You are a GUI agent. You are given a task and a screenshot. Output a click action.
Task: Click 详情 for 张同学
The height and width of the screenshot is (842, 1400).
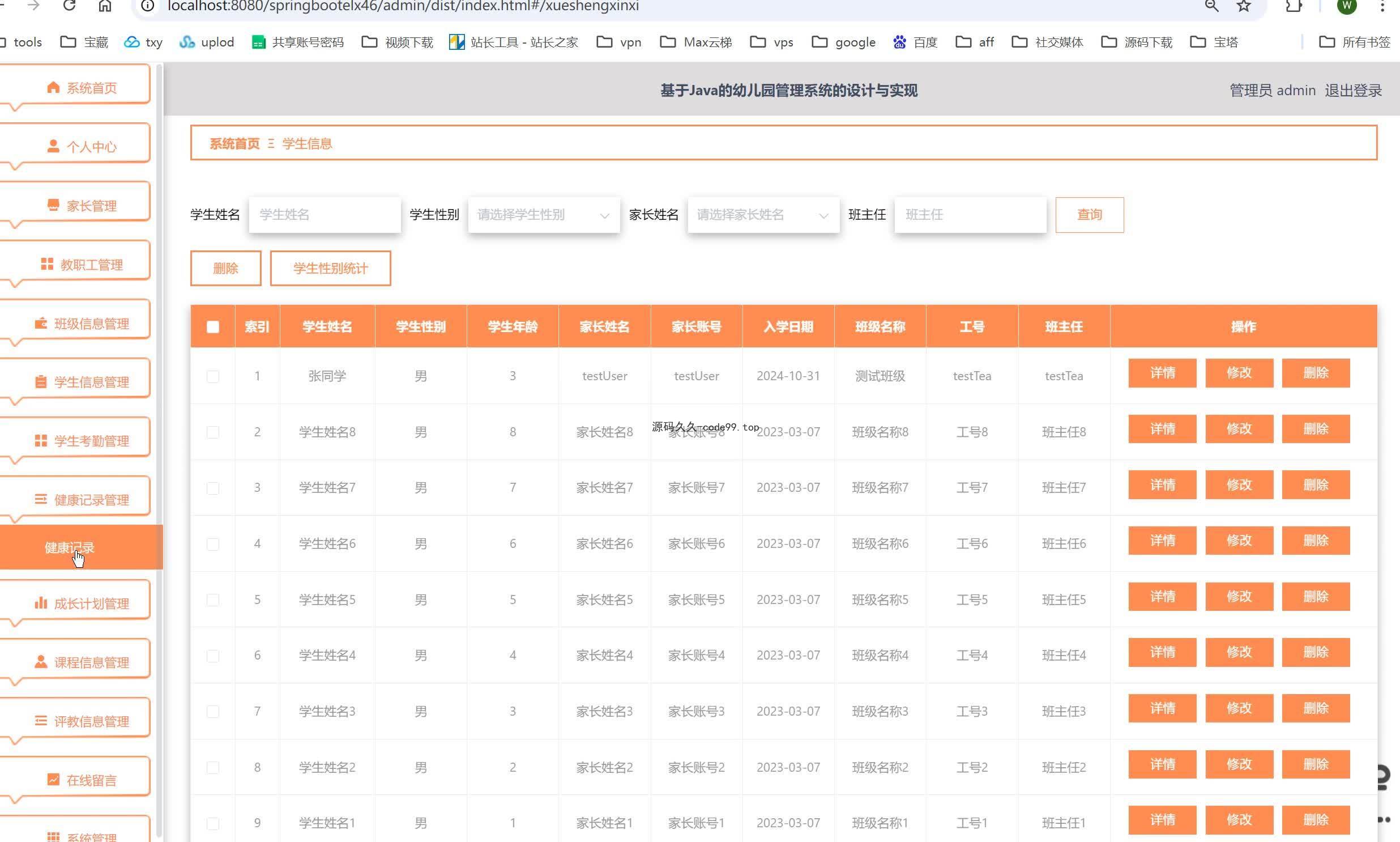coord(1162,373)
